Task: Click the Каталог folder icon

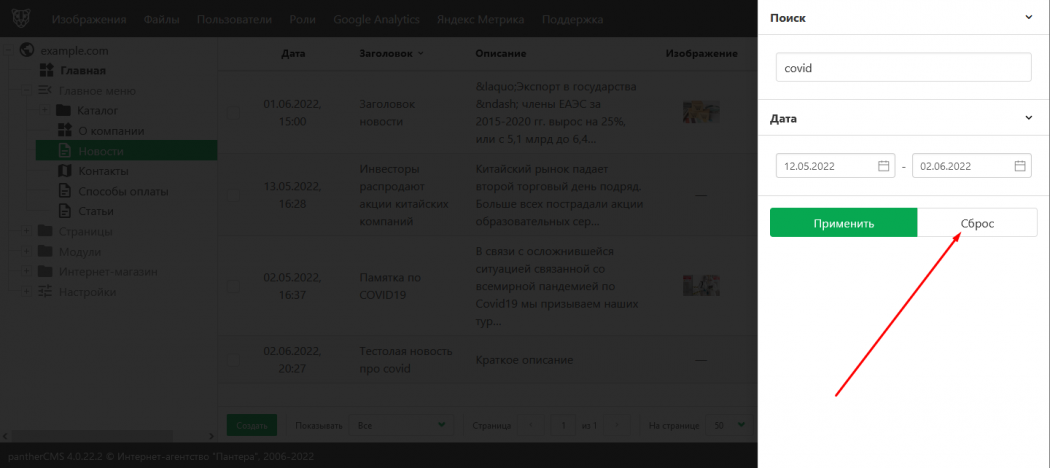Action: pyautogui.click(x=62, y=110)
